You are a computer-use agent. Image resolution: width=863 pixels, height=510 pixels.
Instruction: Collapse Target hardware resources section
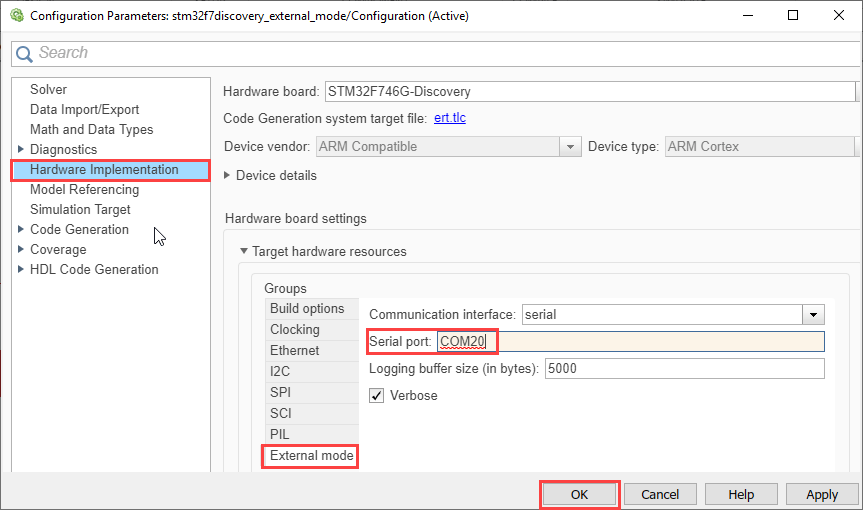(x=243, y=252)
